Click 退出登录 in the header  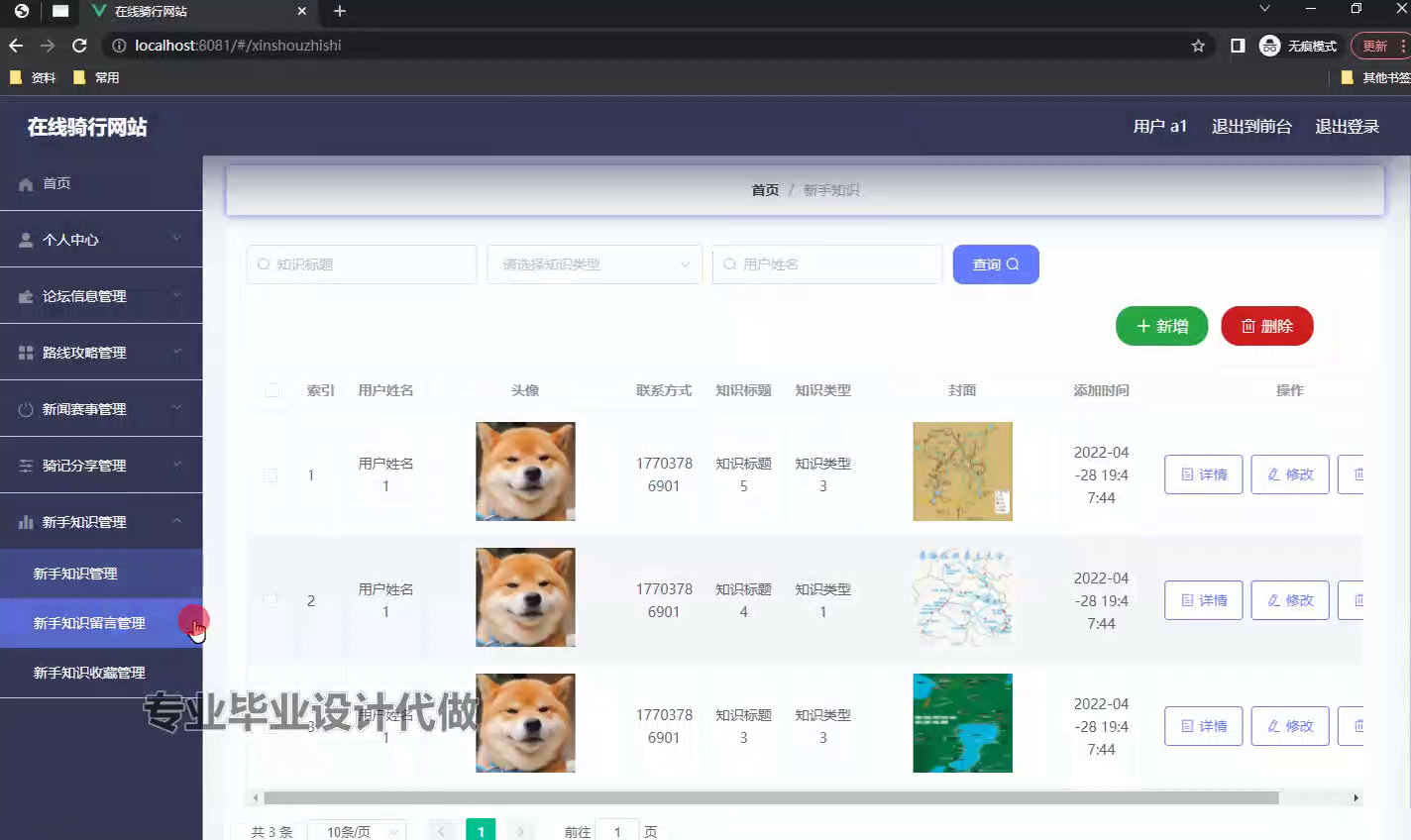1347,127
